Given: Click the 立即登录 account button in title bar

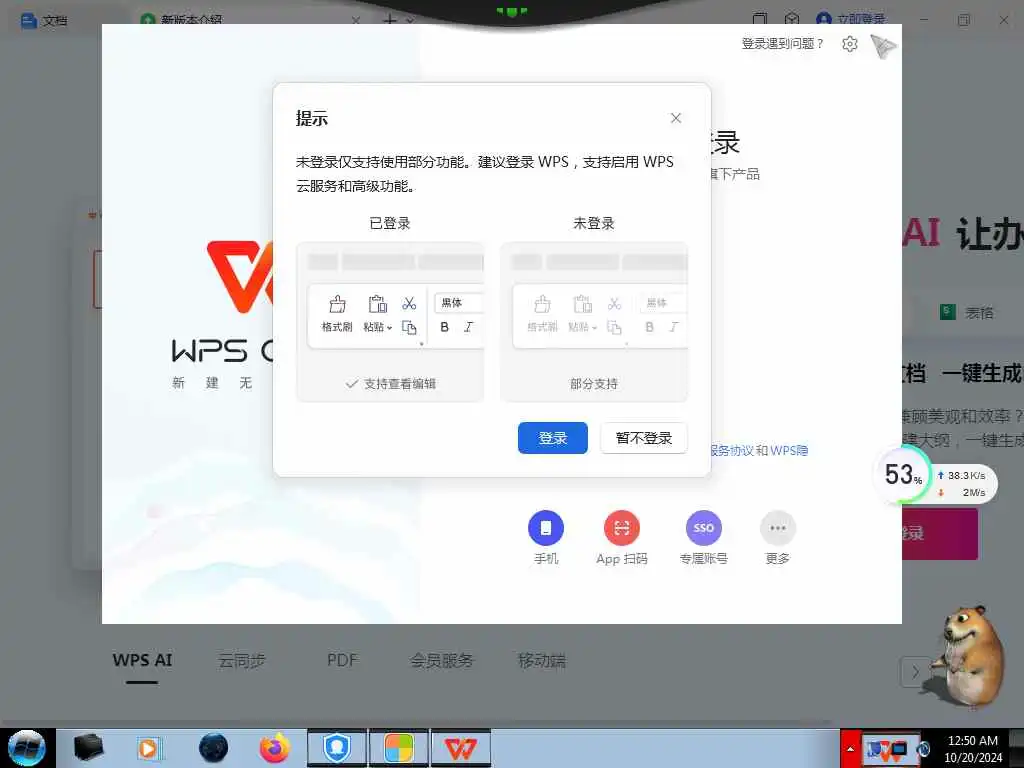Looking at the screenshot, I should pyautogui.click(x=852, y=20).
